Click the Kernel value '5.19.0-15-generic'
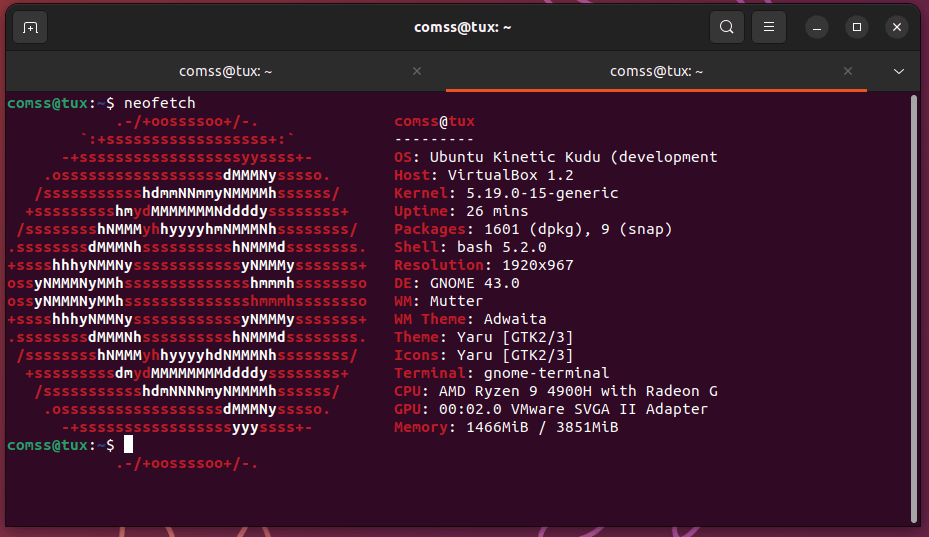This screenshot has width=929, height=537. tap(542, 193)
